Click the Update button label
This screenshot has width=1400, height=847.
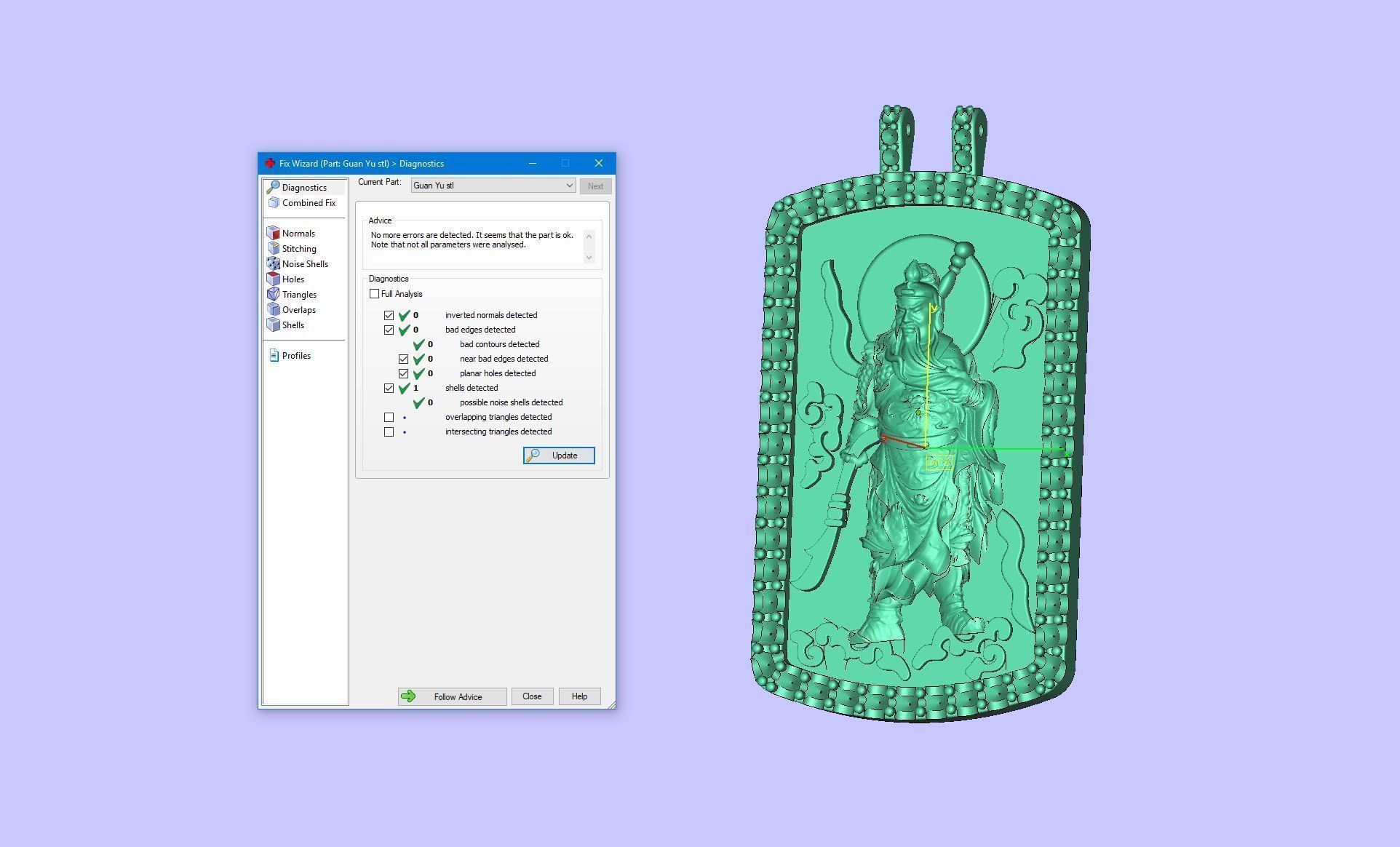click(565, 456)
